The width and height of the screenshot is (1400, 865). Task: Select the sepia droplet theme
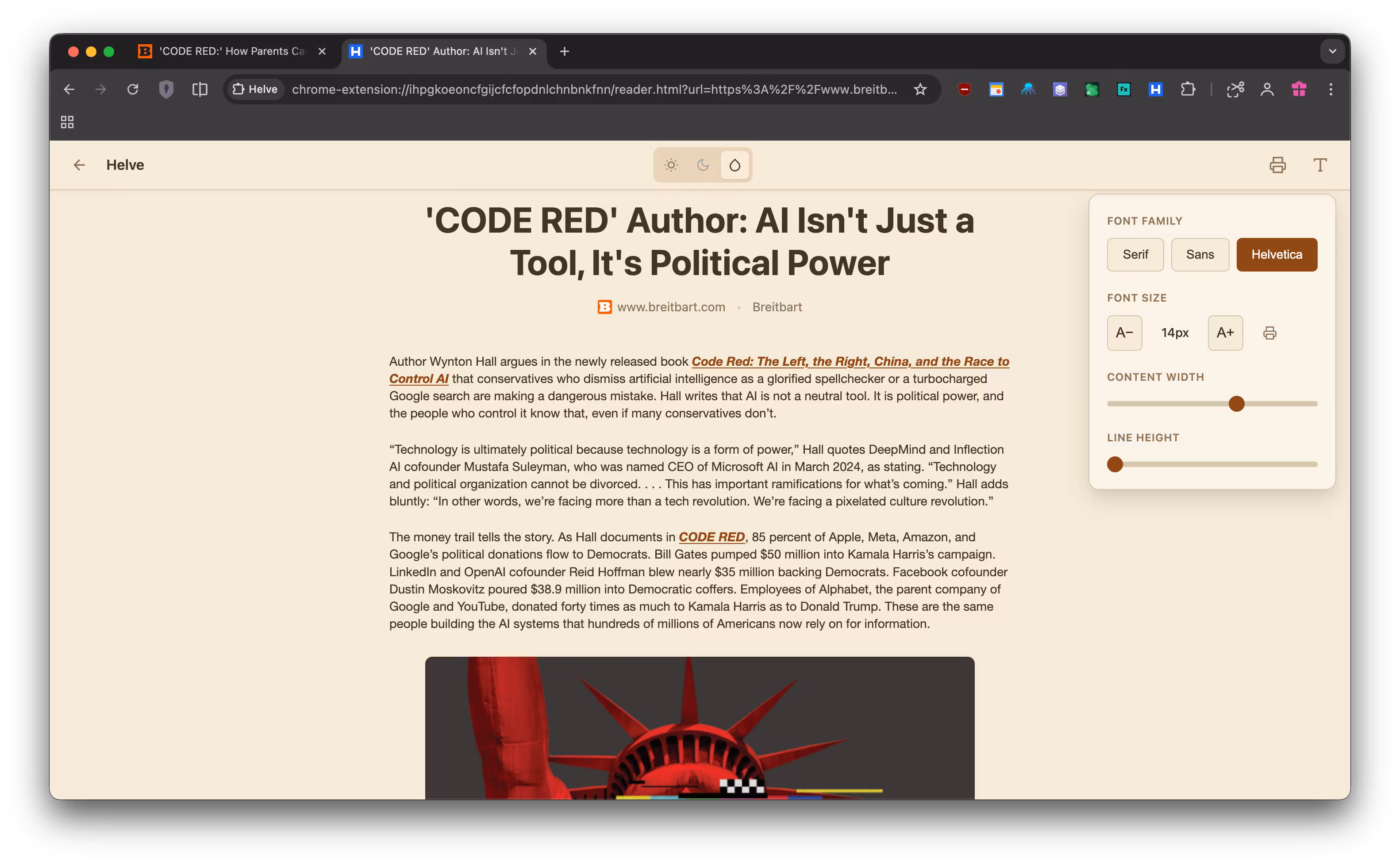point(735,165)
